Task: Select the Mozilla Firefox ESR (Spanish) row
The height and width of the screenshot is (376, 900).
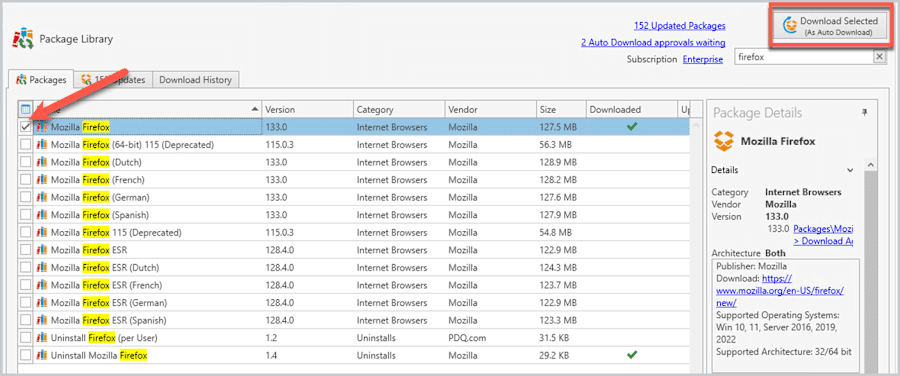Action: pyautogui.click(x=354, y=320)
